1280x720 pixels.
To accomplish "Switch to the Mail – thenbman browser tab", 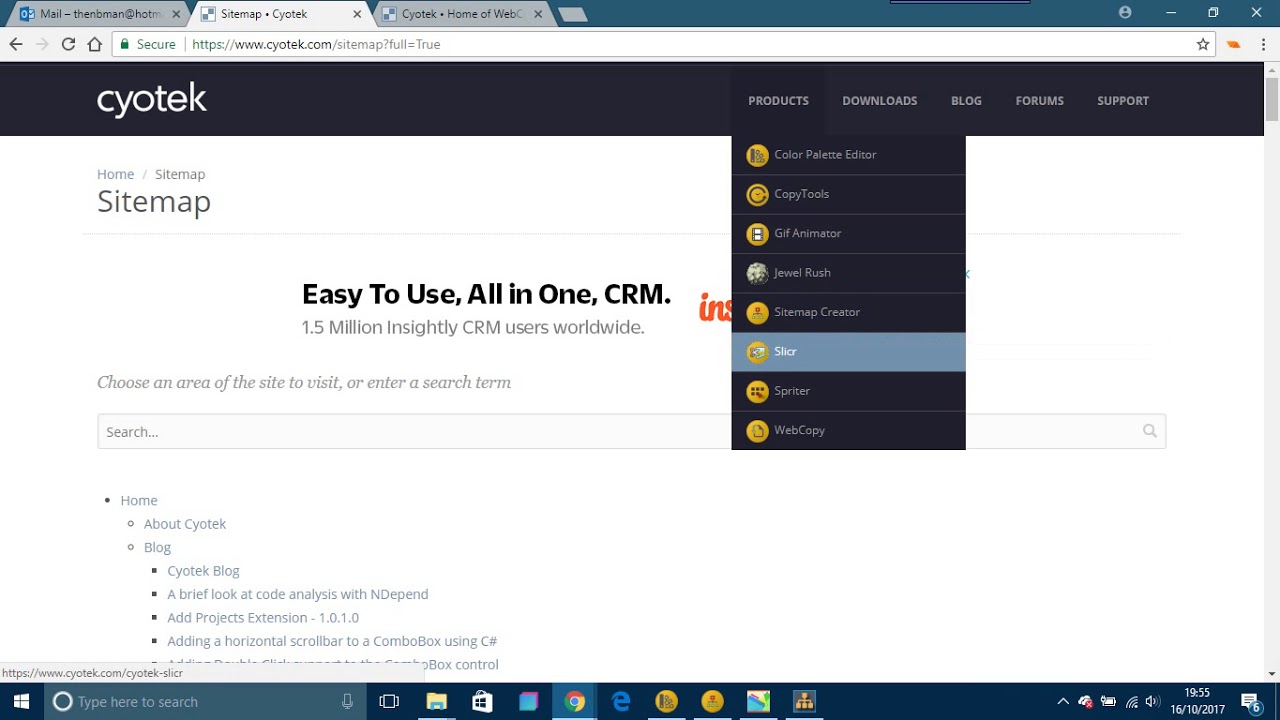I will pos(98,14).
